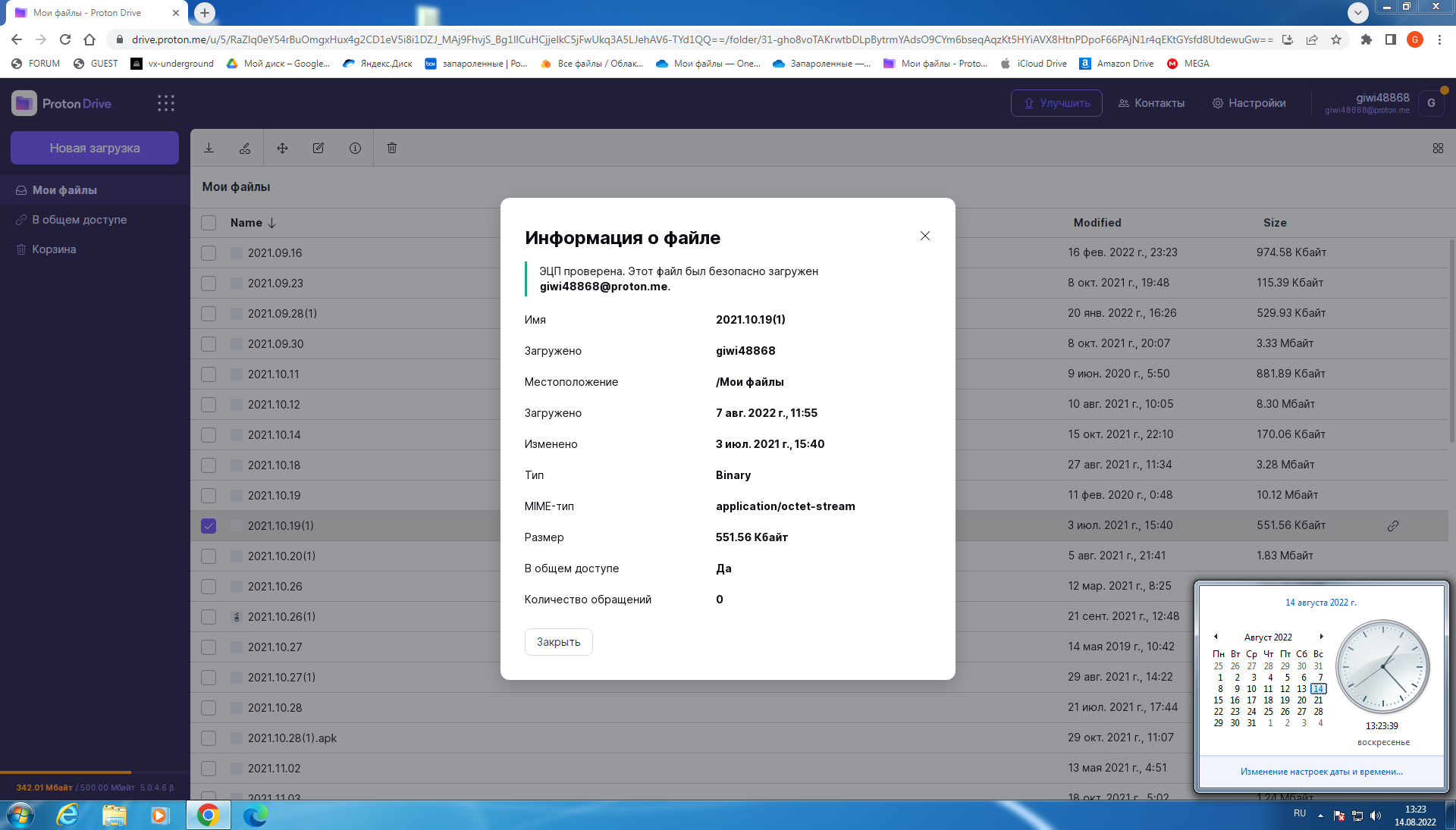Check the box for 2021.11.02

(x=209, y=769)
